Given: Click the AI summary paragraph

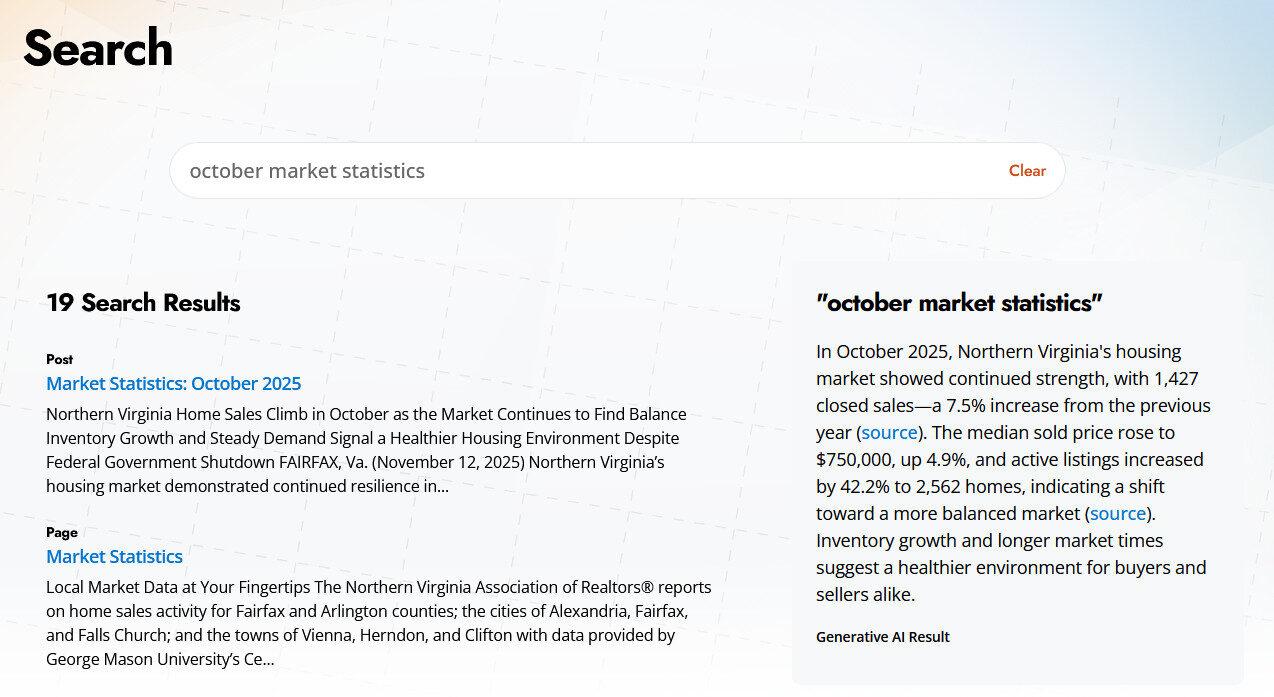Looking at the screenshot, I should tap(1010, 470).
